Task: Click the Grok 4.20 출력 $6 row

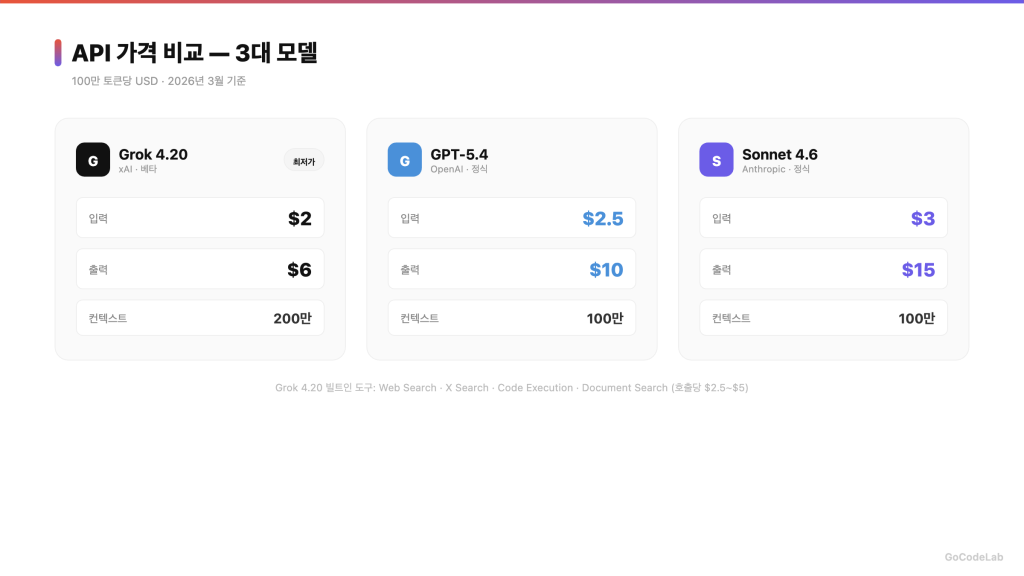Action: click(200, 269)
